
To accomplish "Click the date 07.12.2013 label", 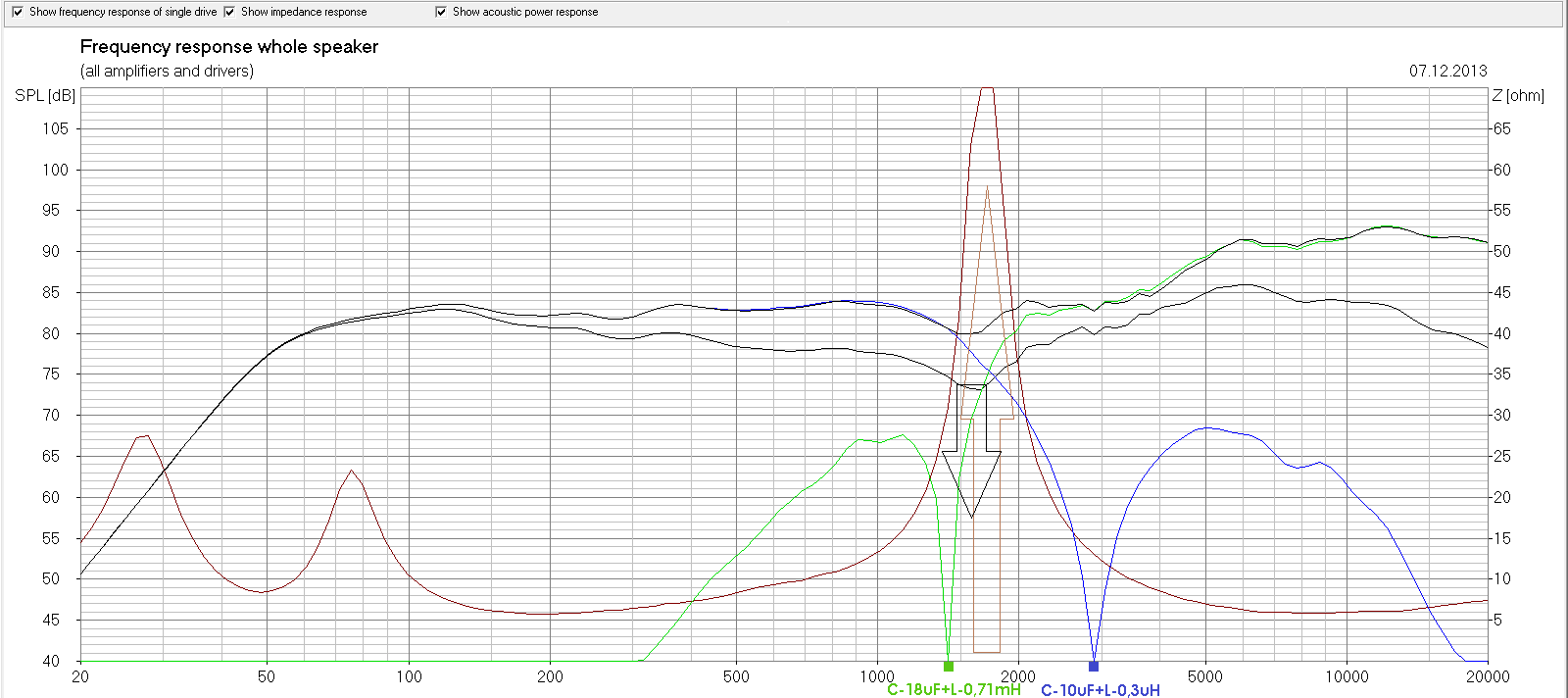I will pyautogui.click(x=1447, y=71).
